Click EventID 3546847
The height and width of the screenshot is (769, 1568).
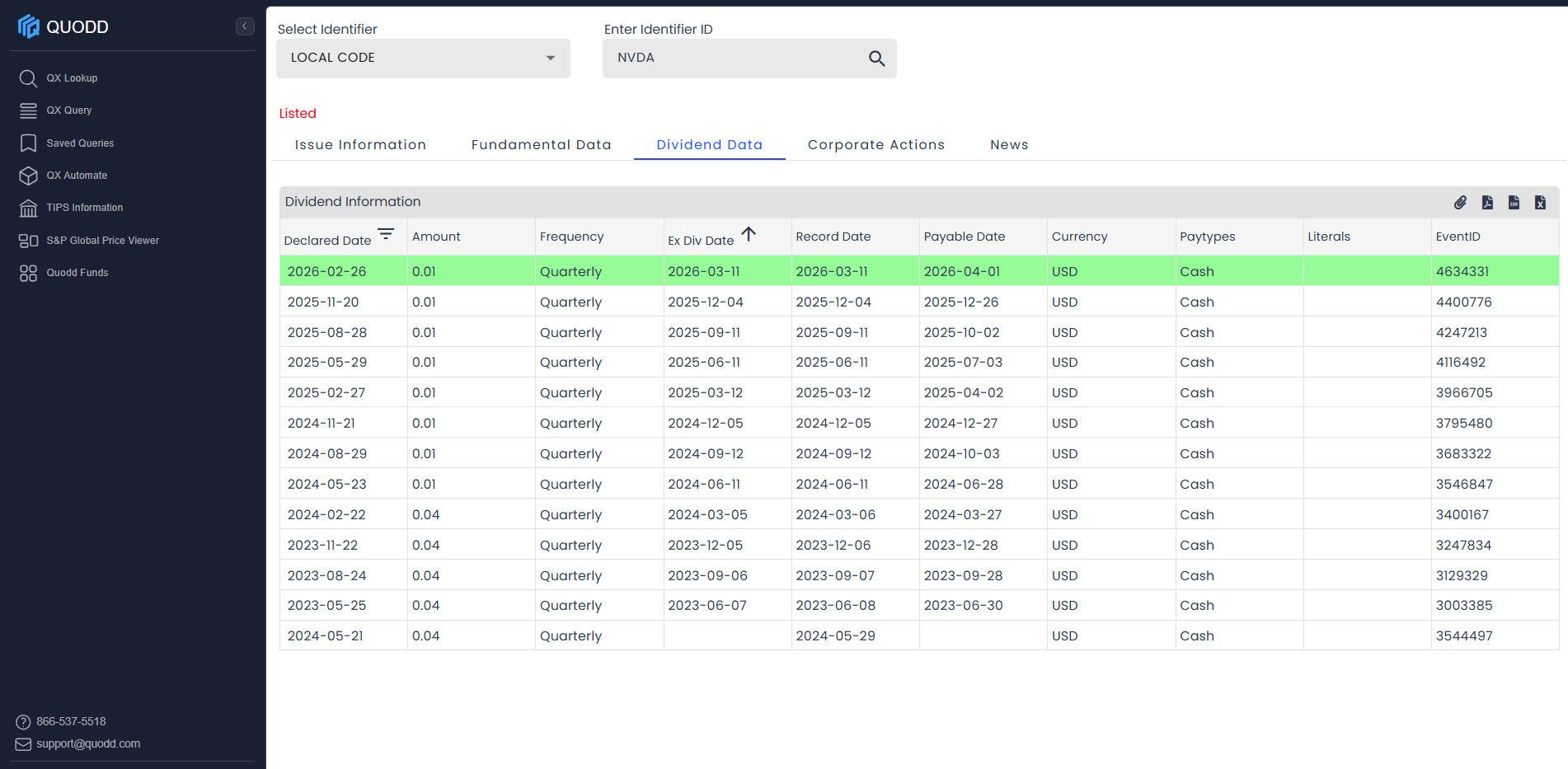pos(1464,485)
